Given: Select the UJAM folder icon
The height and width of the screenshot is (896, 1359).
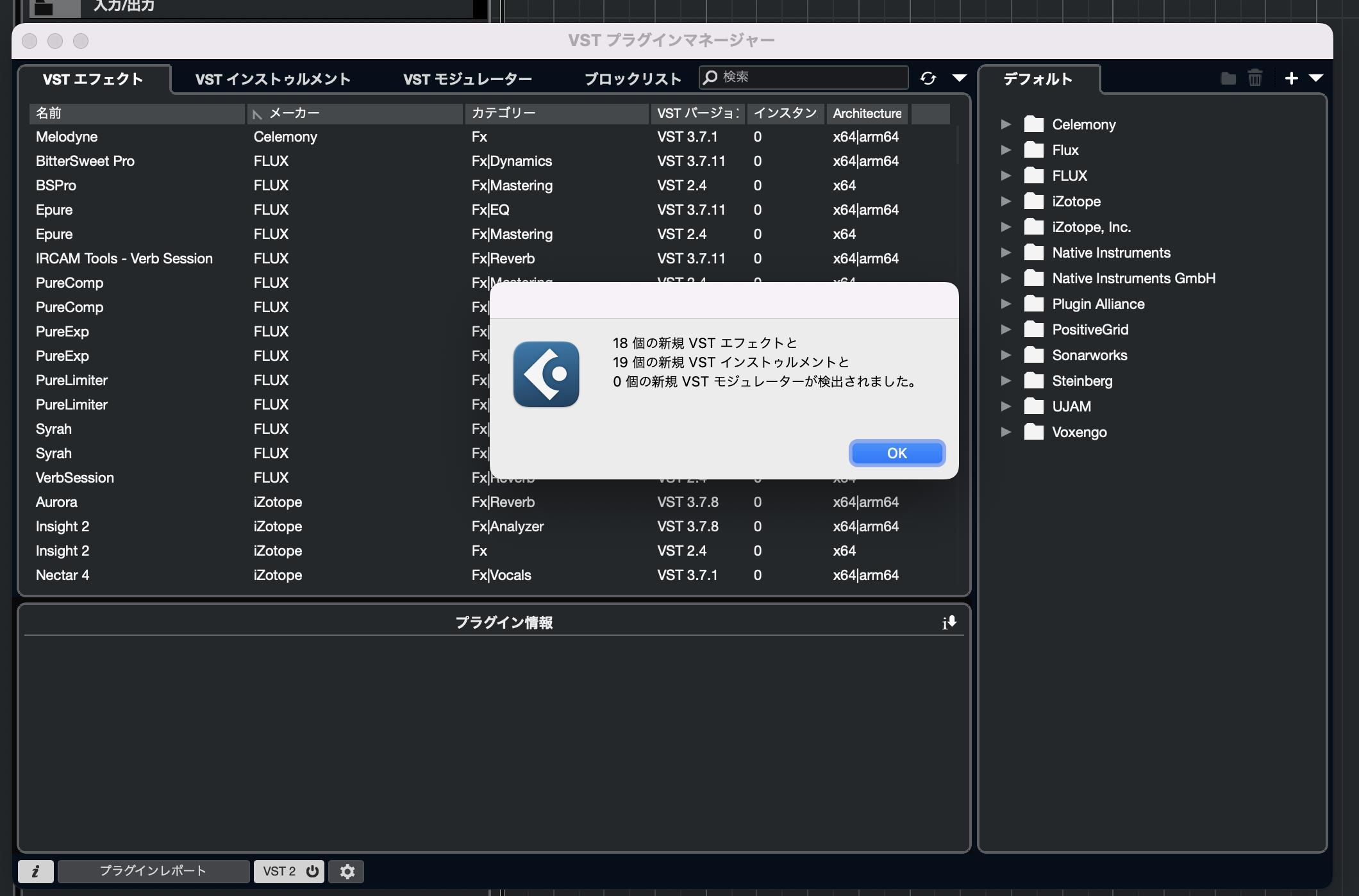Looking at the screenshot, I should coord(1034,406).
